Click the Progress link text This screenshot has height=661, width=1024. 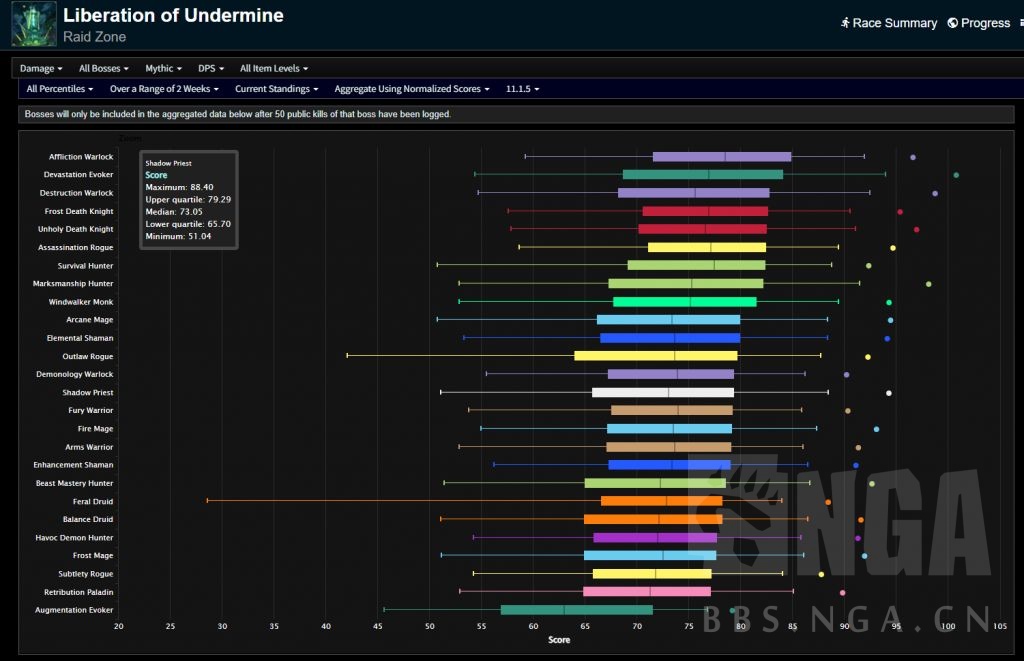985,23
